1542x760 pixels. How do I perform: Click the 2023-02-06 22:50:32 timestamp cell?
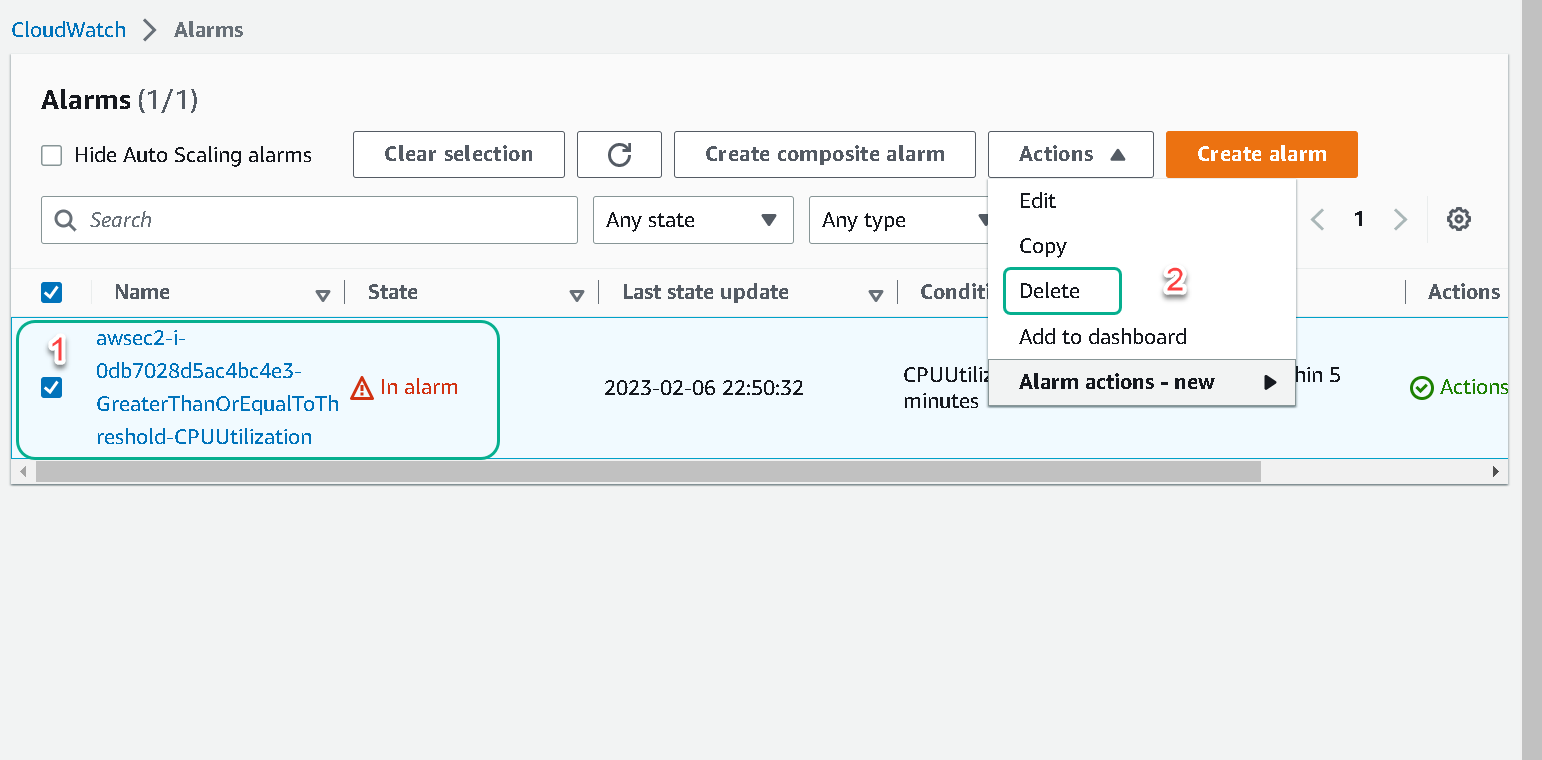pos(704,388)
